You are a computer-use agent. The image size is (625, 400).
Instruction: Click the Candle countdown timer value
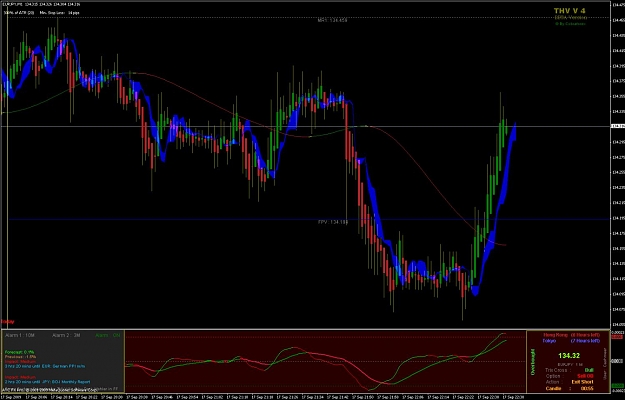point(587,388)
